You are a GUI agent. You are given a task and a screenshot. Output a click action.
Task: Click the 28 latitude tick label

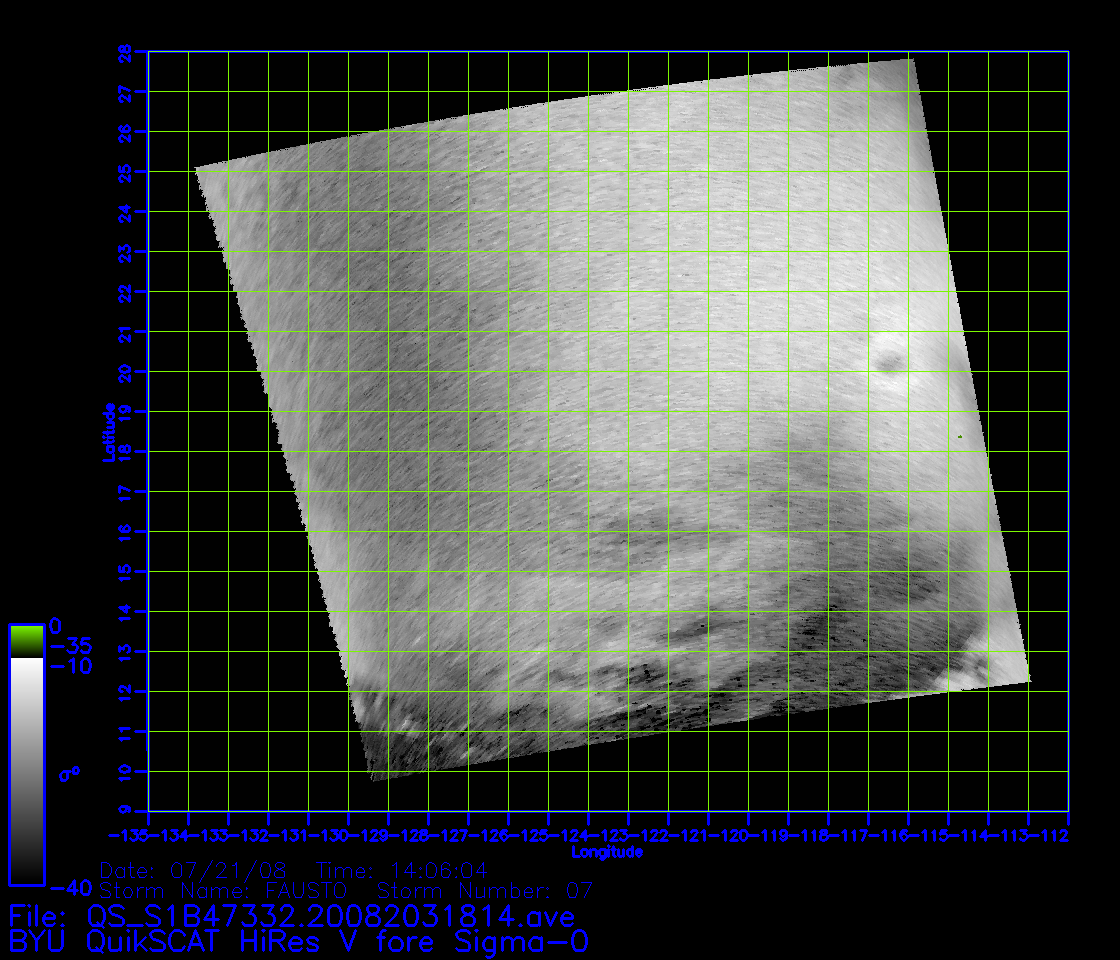125,51
